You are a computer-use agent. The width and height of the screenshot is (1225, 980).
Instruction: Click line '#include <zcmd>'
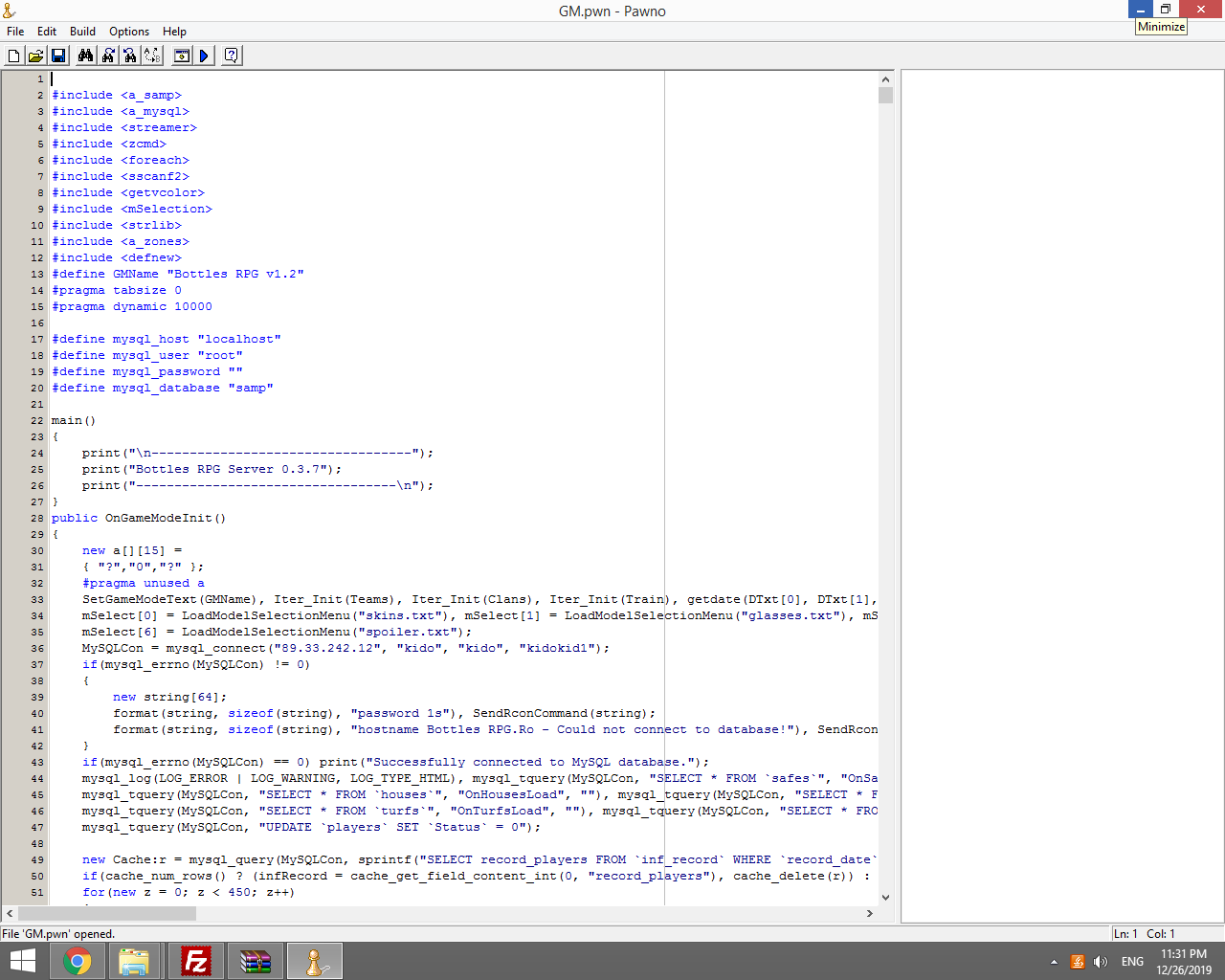[x=109, y=144]
